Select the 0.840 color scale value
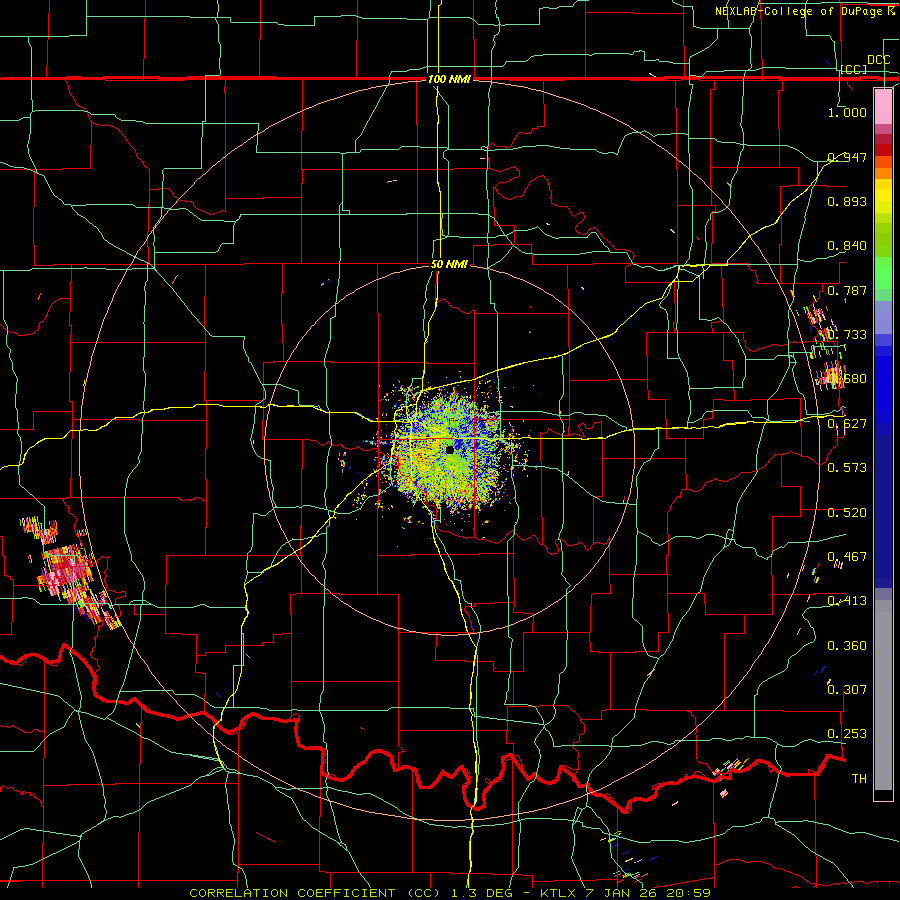Screen dimensions: 900x900 [847, 246]
